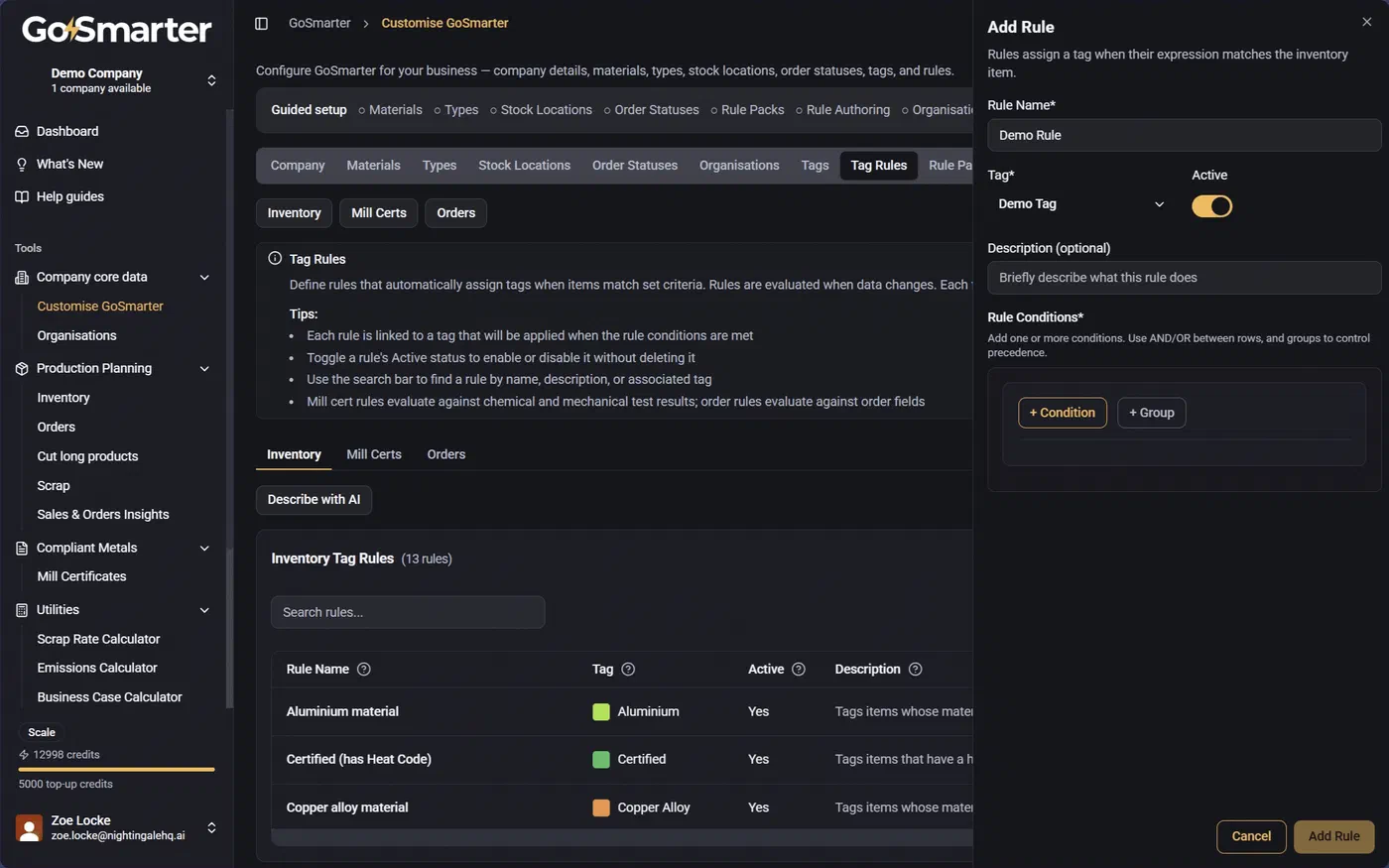Switch to the Company tab
Screen dimensions: 1389x868
298,166
